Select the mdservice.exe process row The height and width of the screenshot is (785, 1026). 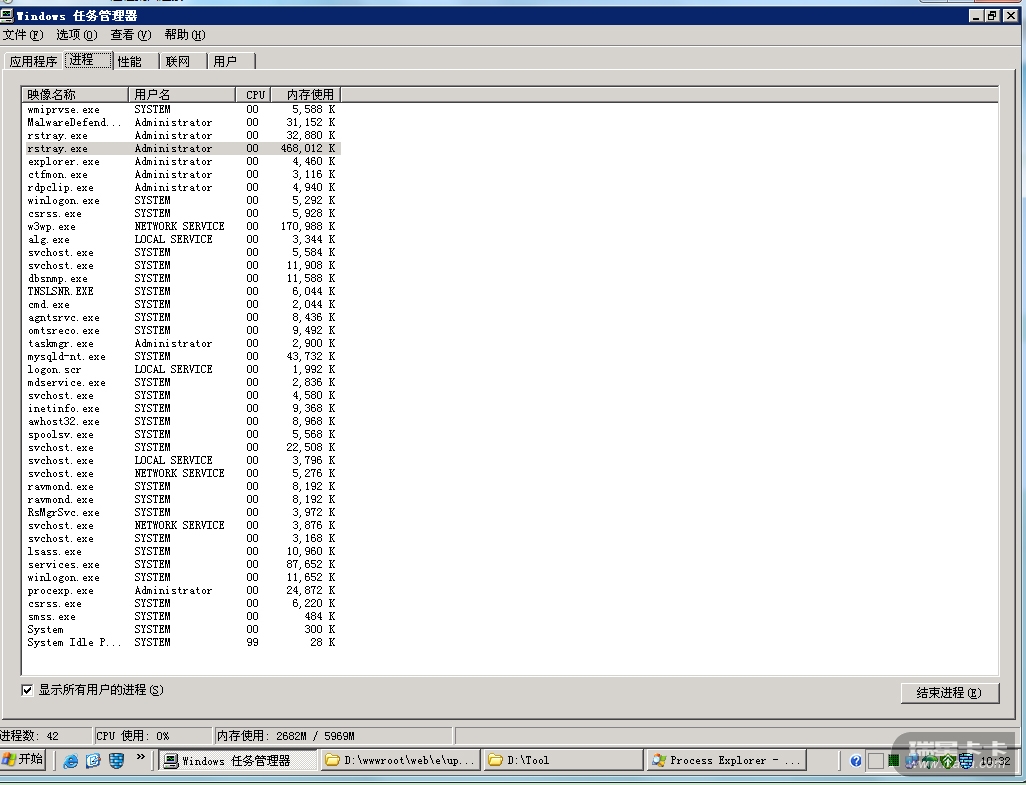click(181, 383)
